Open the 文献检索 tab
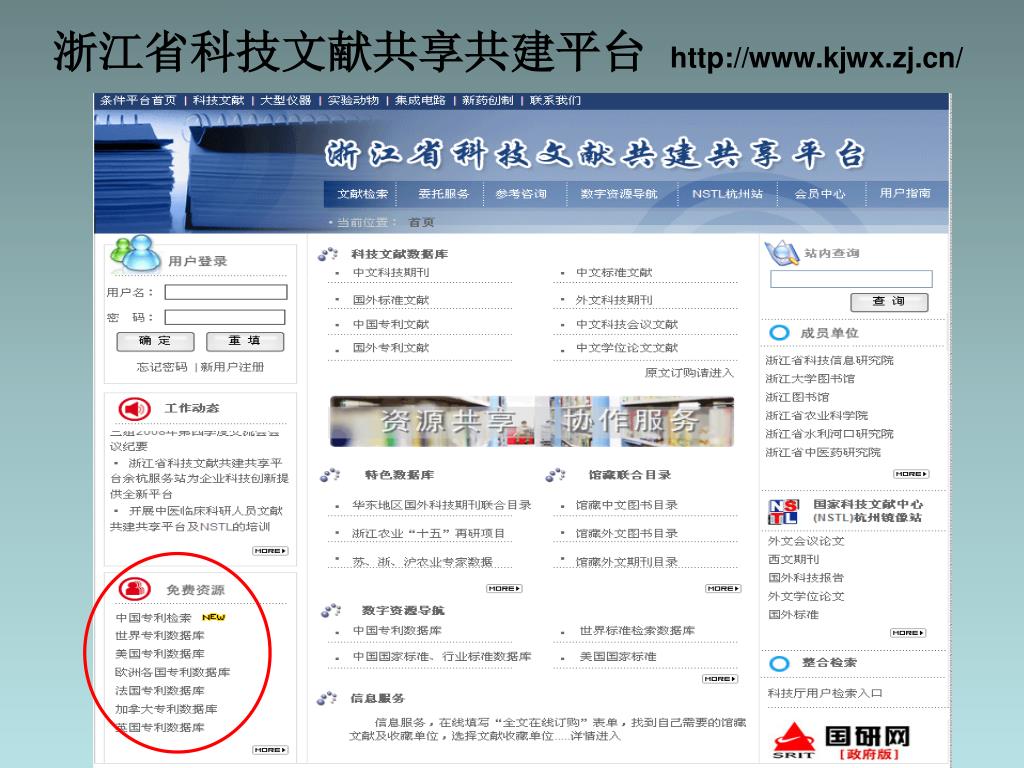The width and height of the screenshot is (1024, 768). [x=362, y=194]
